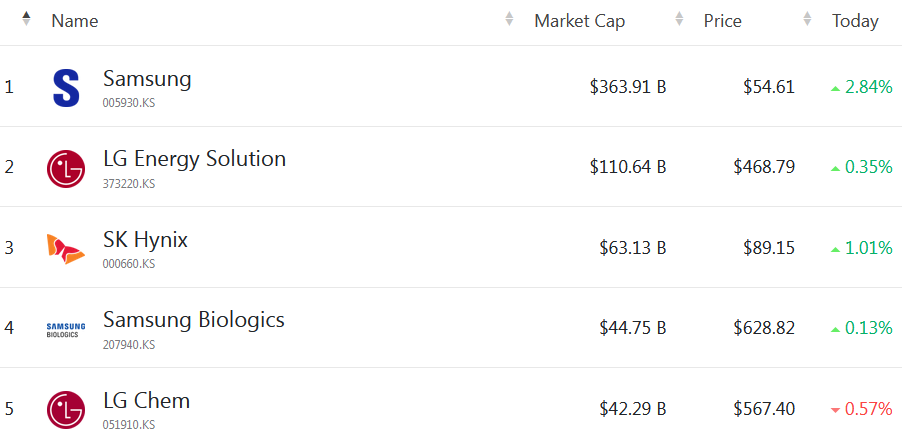Click the Samsung Biologics logo
Image resolution: width=902 pixels, height=444 pixels.
(66, 328)
